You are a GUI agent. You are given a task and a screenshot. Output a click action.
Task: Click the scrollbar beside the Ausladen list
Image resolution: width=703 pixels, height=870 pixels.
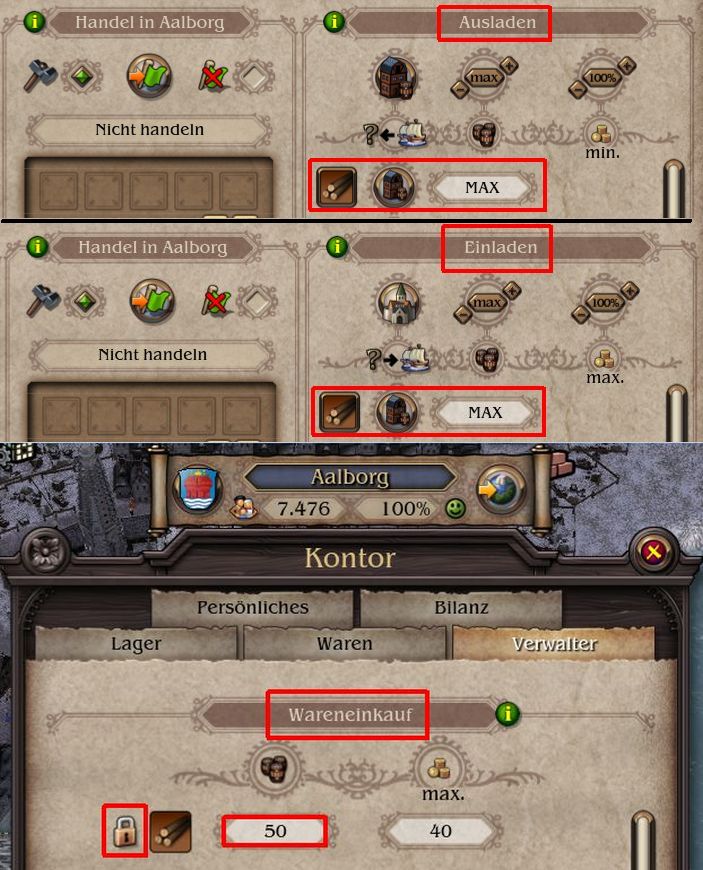[x=674, y=189]
